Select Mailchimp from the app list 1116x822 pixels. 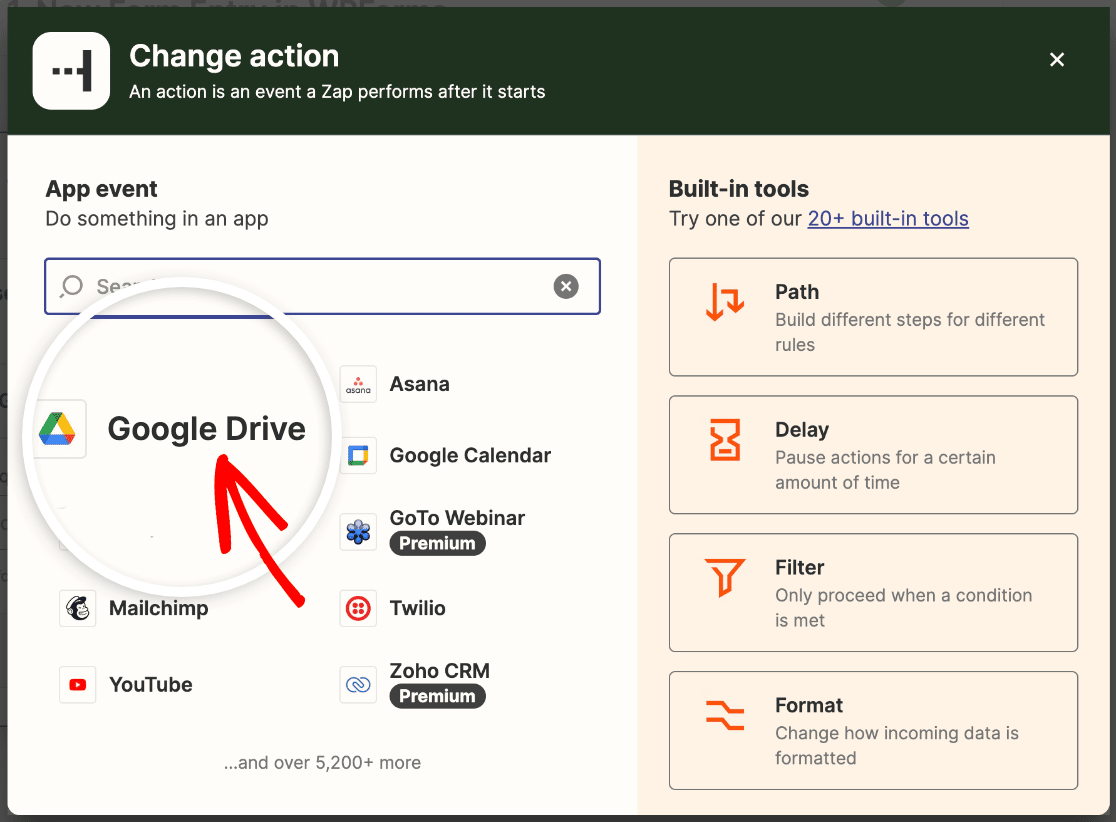(159, 608)
